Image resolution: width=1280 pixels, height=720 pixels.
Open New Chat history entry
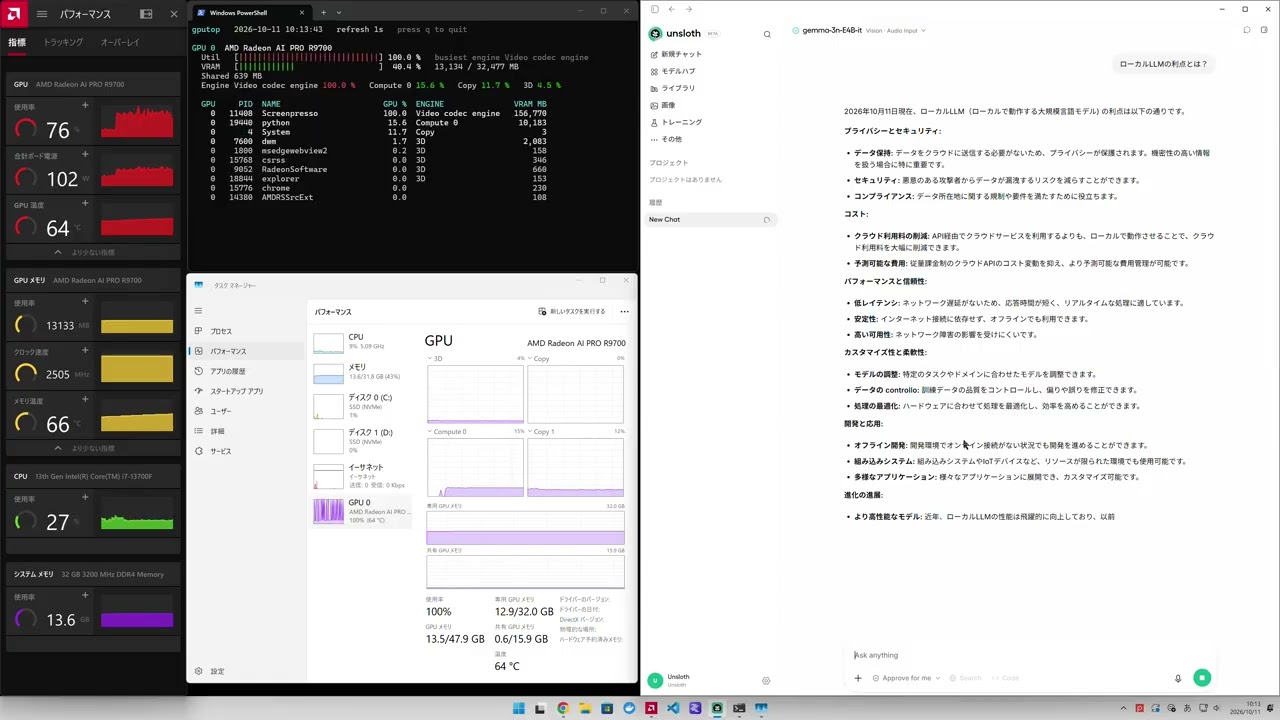point(712,219)
